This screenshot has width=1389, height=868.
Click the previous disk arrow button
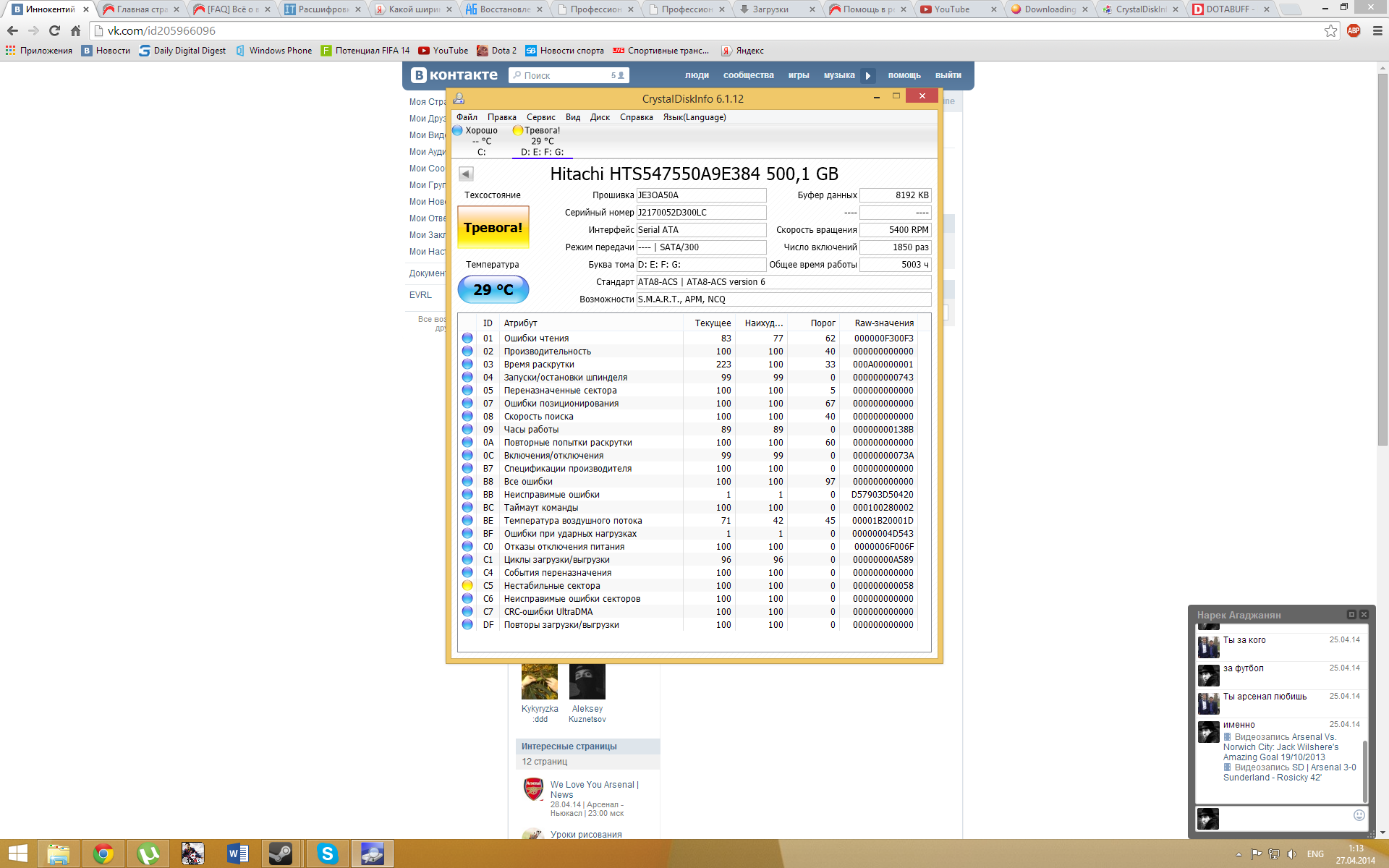466,174
